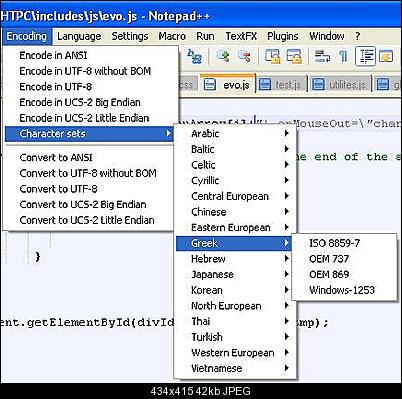Expand the Western European submenu
The height and width of the screenshot is (399, 402).
235,353
